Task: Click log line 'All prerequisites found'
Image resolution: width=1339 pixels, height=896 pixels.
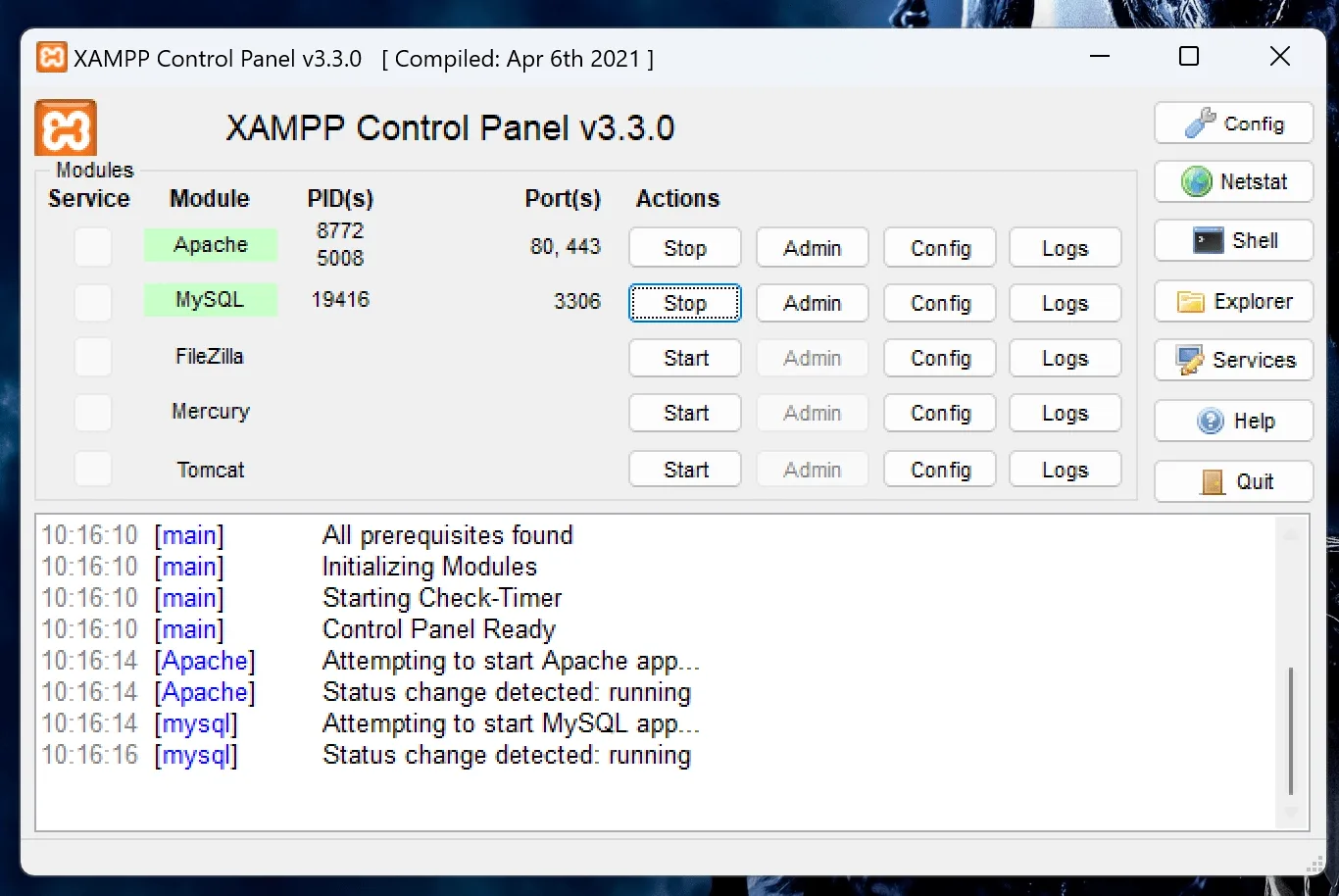Action: tap(448, 535)
